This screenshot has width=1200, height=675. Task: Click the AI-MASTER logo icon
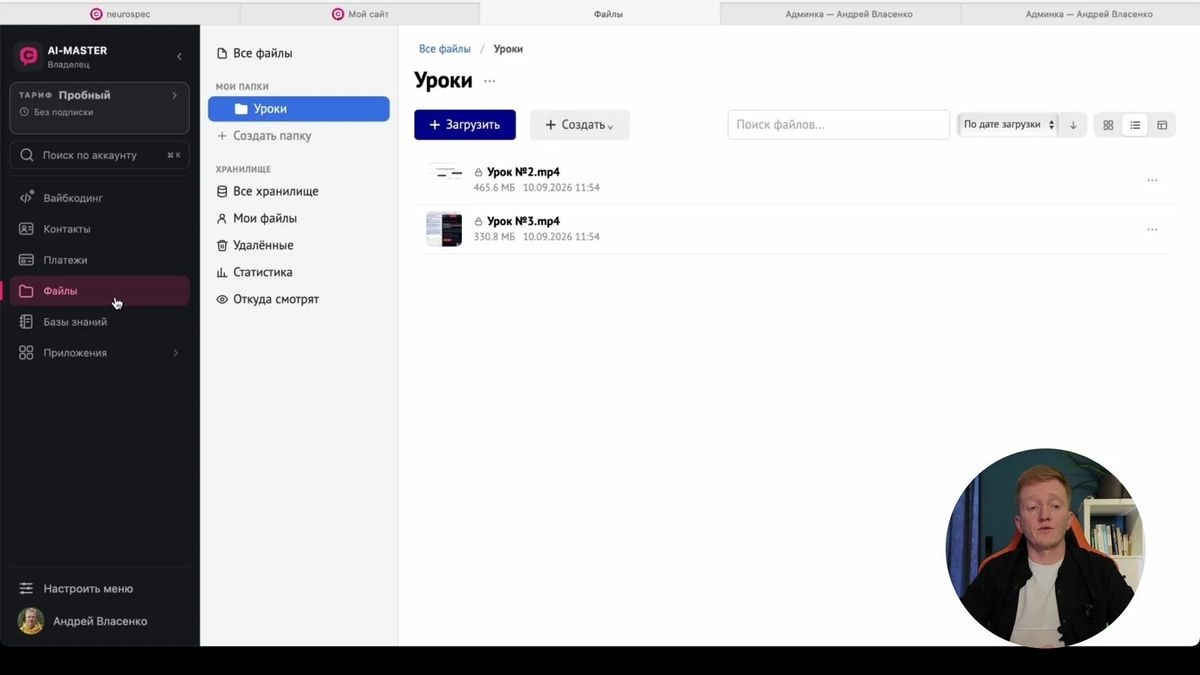point(29,56)
